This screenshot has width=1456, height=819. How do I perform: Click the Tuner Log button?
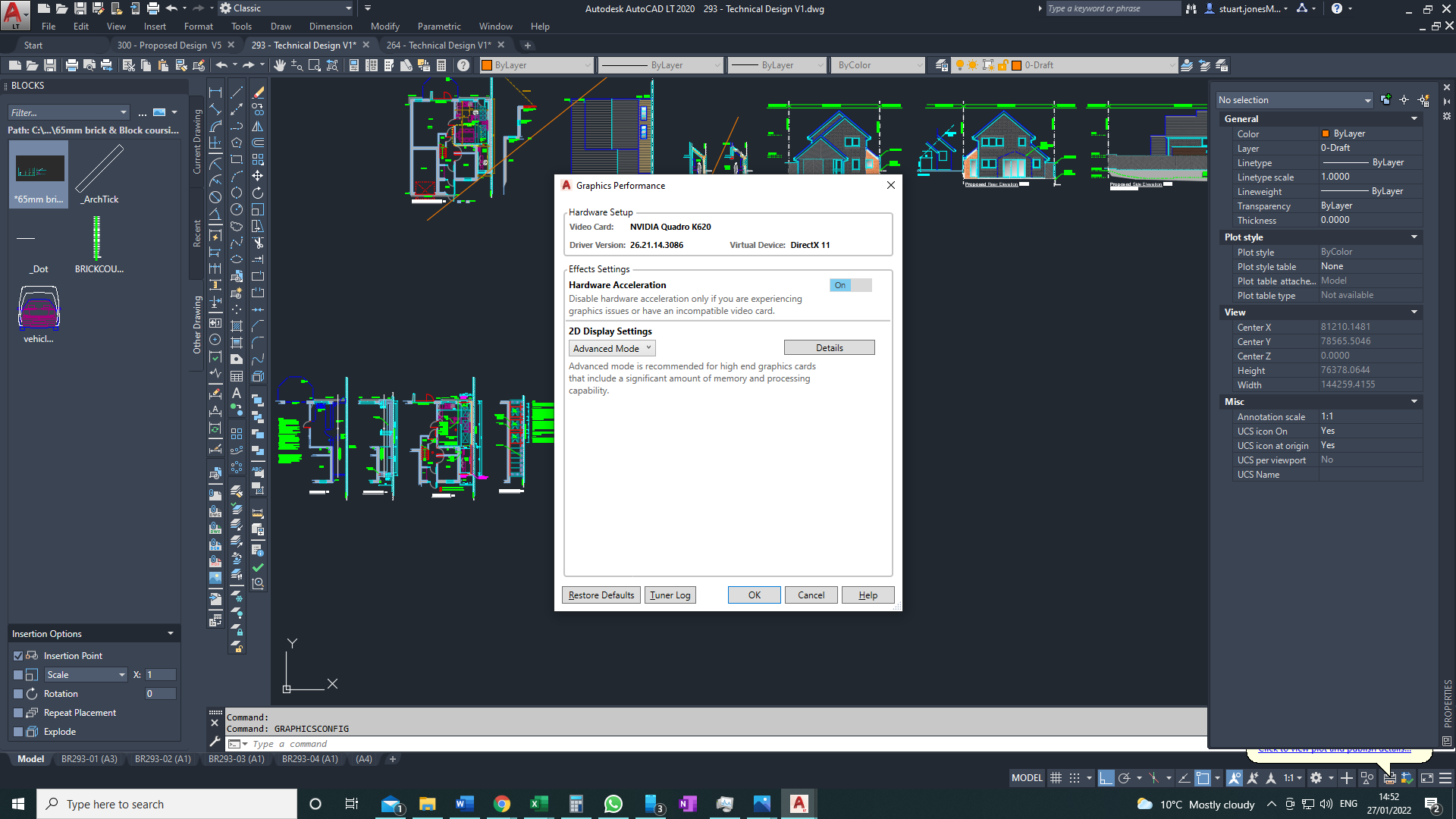pyautogui.click(x=670, y=595)
